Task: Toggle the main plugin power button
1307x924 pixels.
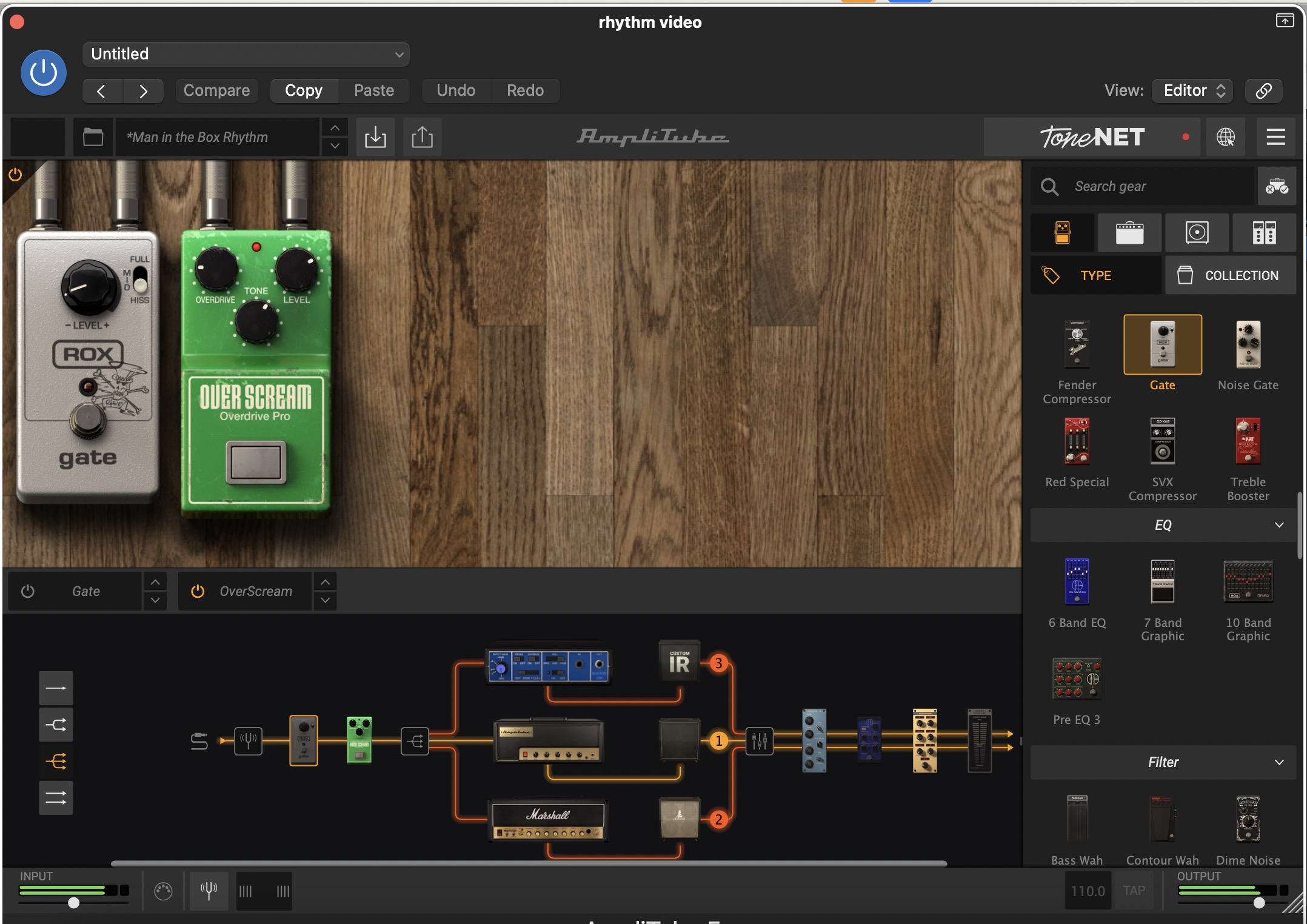Action: [44, 73]
